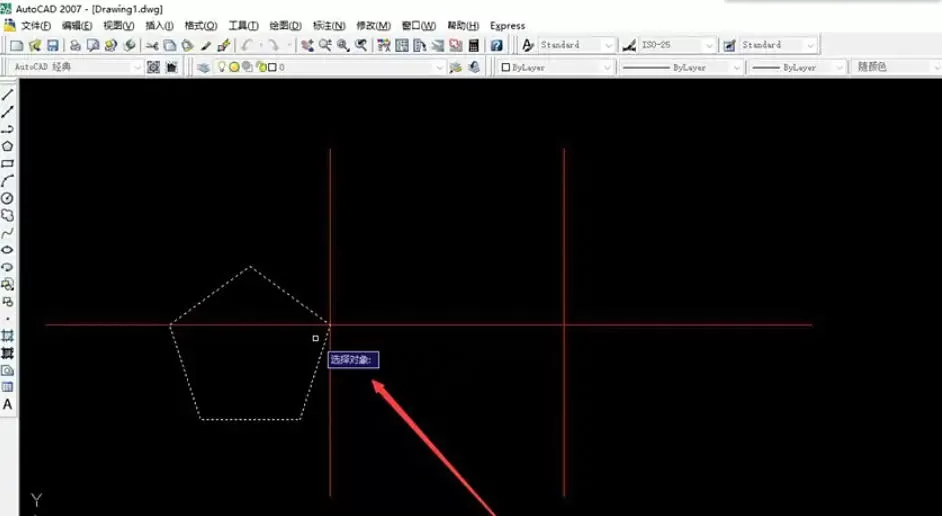The image size is (942, 516).
Task: Open the Table Style manager icon
Action: (729, 45)
